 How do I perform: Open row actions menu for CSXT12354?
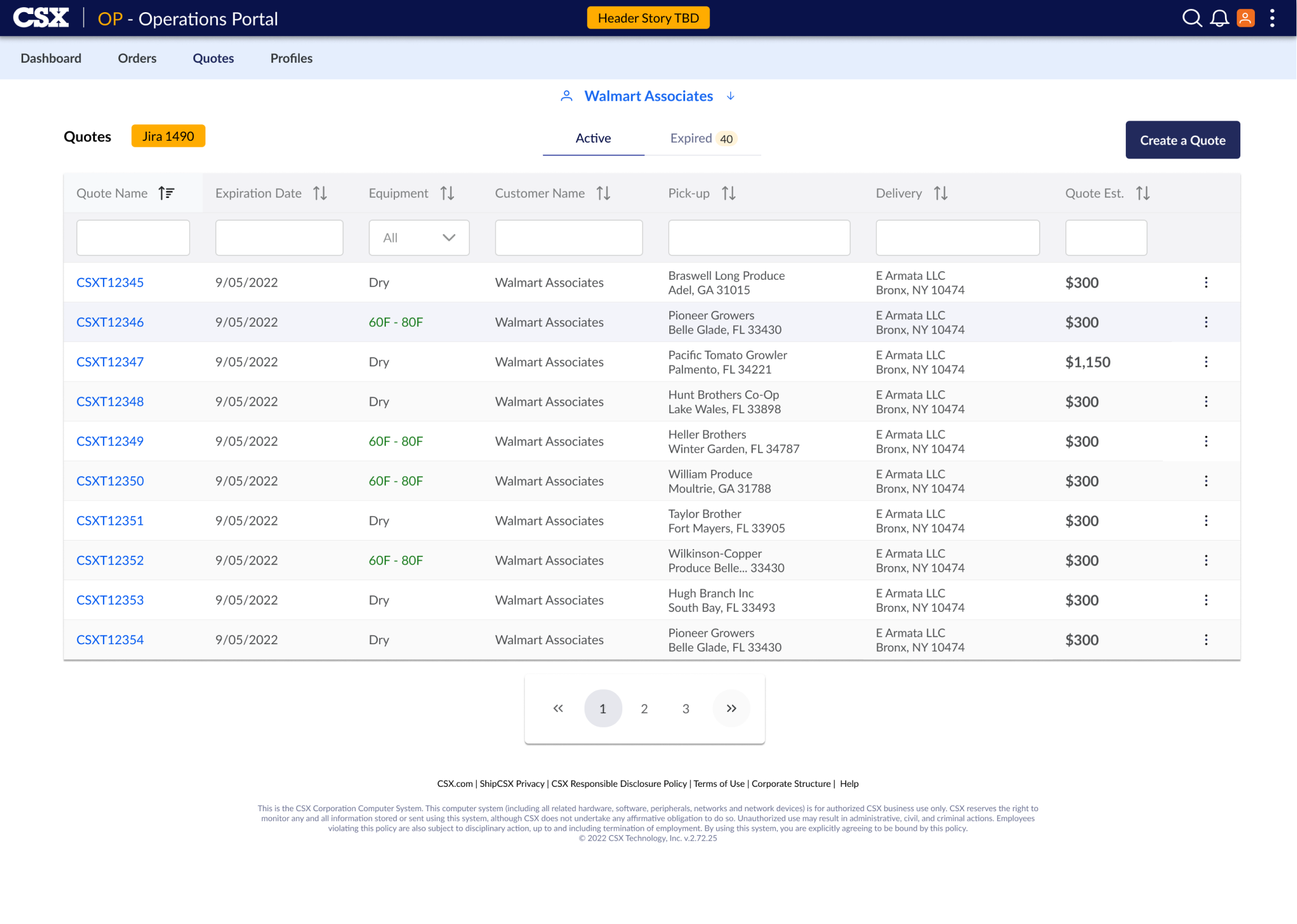[1206, 640]
